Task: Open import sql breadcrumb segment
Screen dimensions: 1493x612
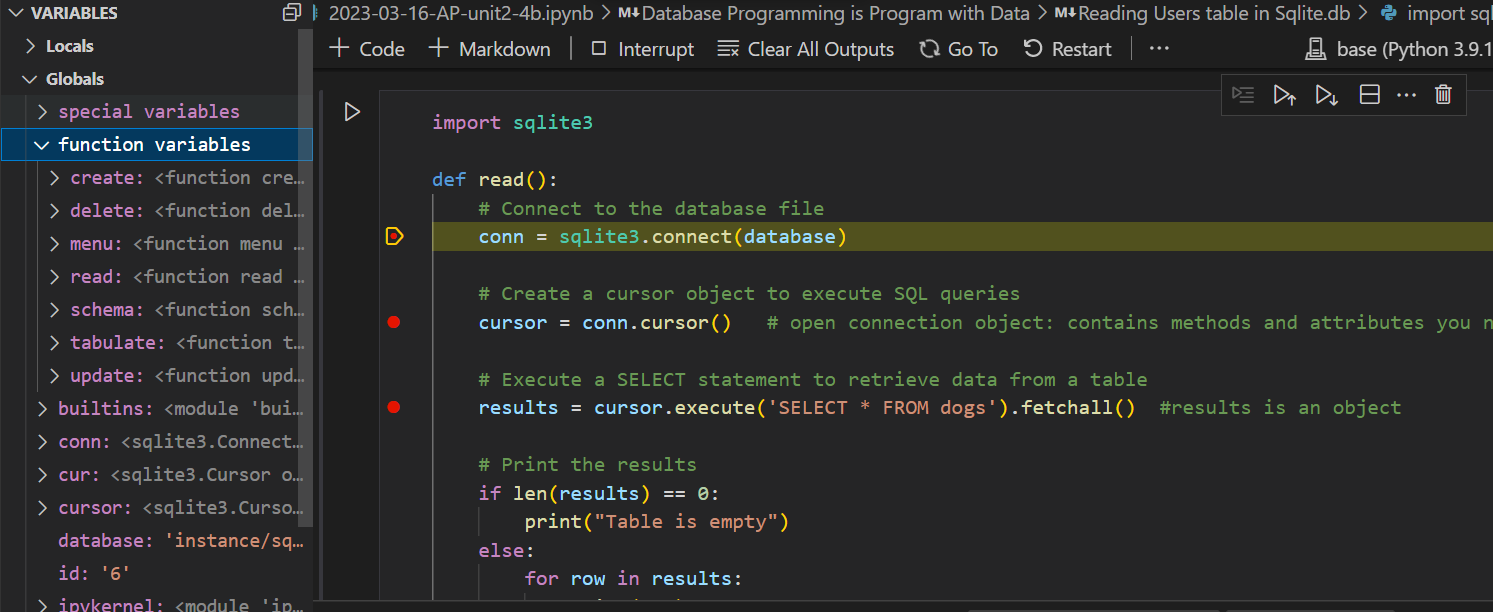Action: 1435,13
